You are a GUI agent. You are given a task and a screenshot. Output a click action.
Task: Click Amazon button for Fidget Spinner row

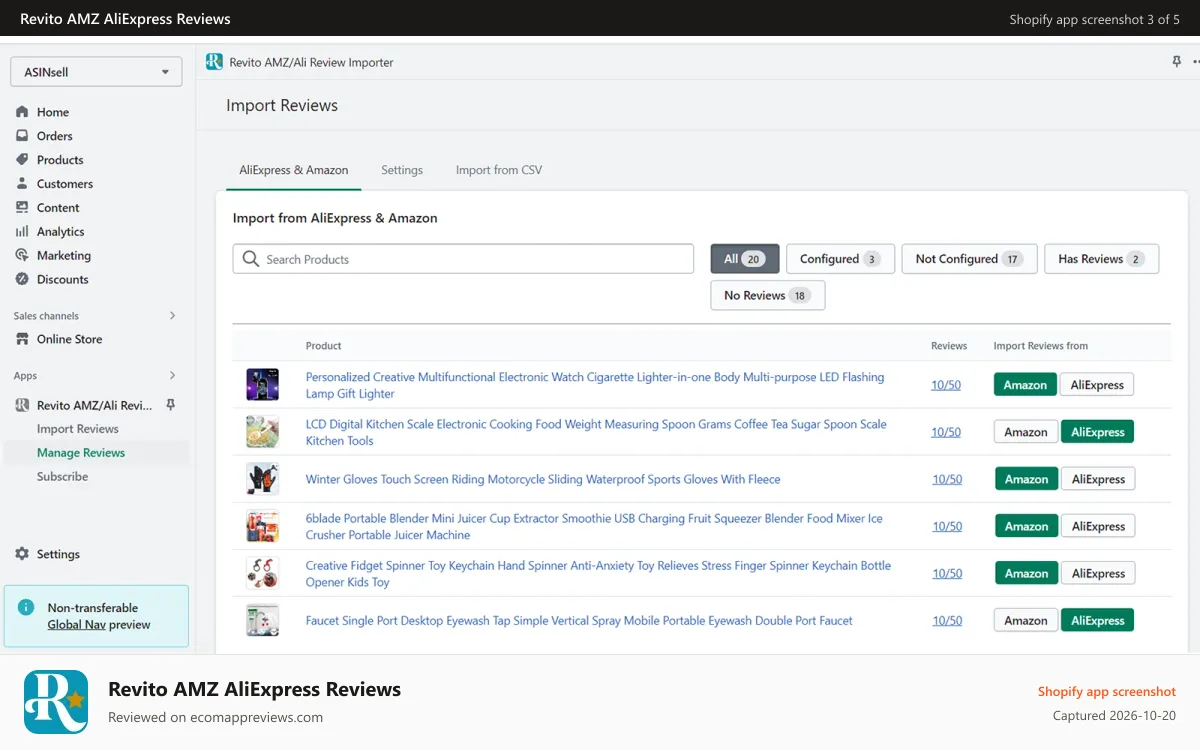click(x=1026, y=573)
